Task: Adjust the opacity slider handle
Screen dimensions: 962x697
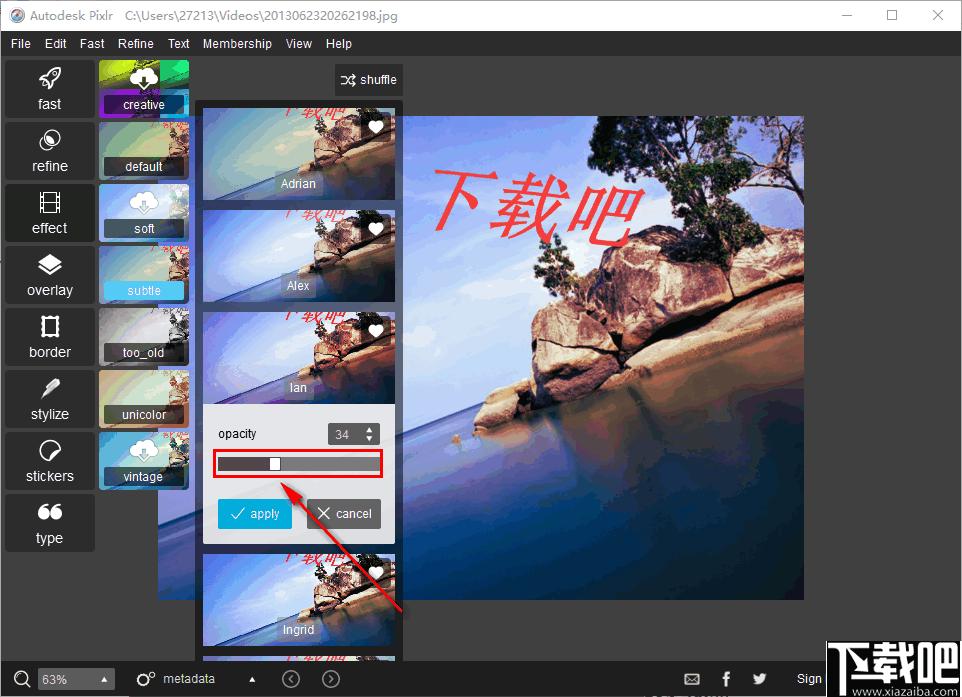Action: [x=275, y=464]
